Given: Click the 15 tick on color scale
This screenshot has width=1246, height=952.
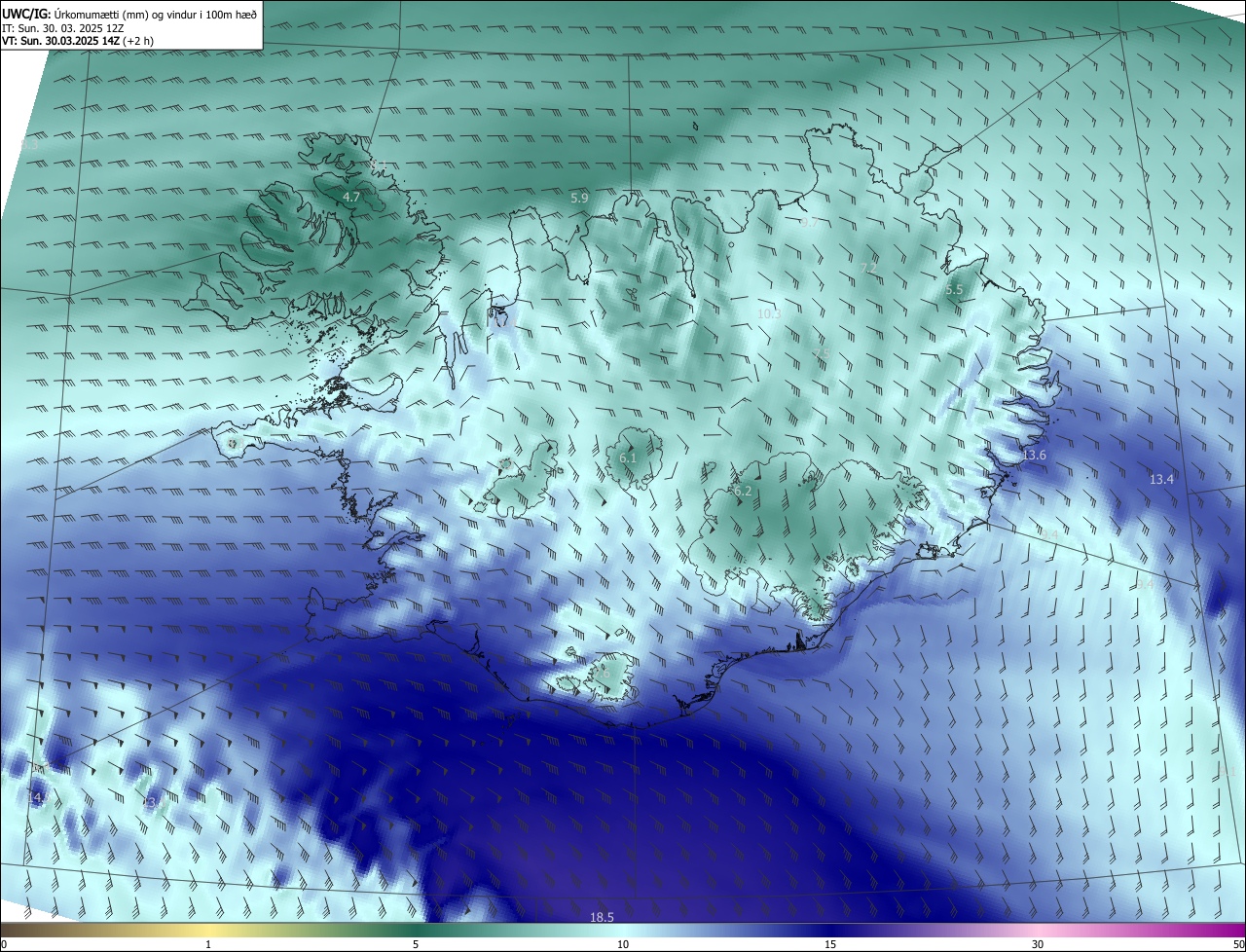Looking at the screenshot, I should 830,945.
